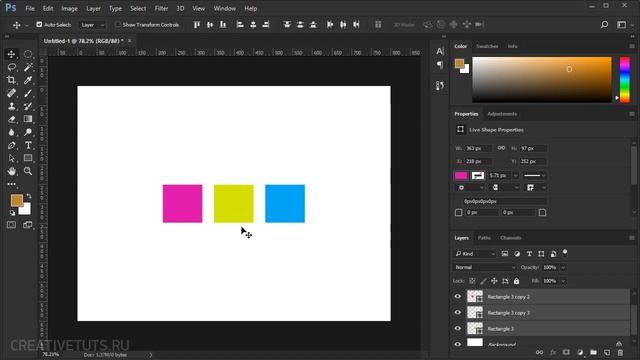
Task: Hide the Background layer
Action: pyautogui.click(x=458, y=344)
